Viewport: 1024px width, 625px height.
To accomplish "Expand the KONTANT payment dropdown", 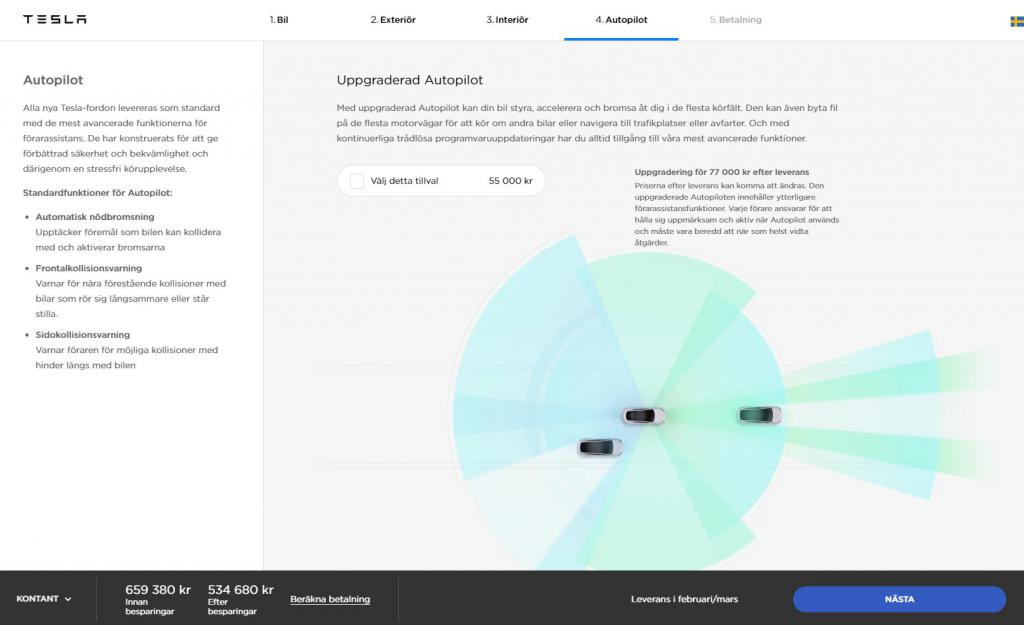I will [x=44, y=599].
